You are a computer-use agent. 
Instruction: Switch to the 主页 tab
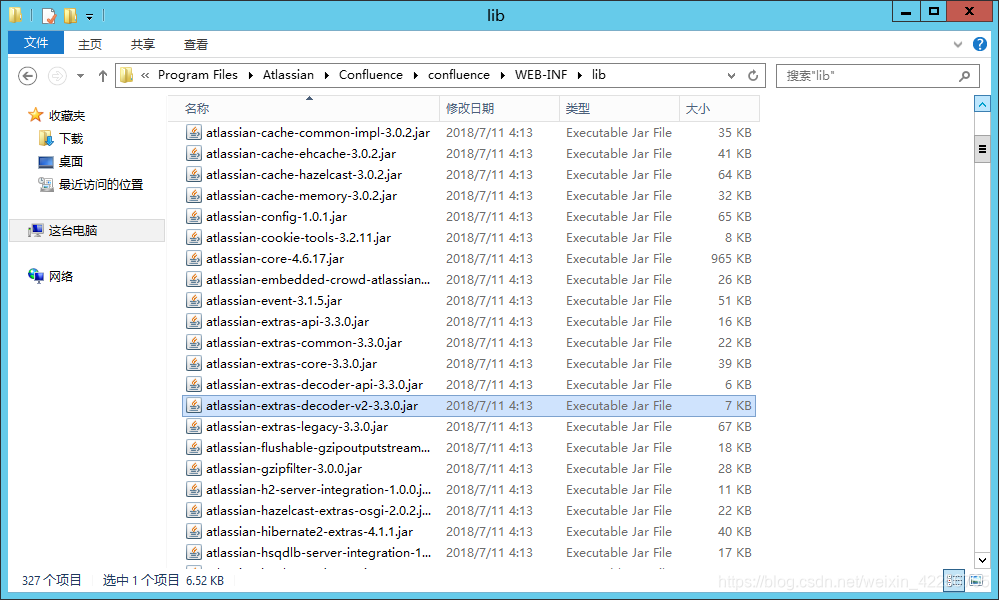pyautogui.click(x=90, y=44)
